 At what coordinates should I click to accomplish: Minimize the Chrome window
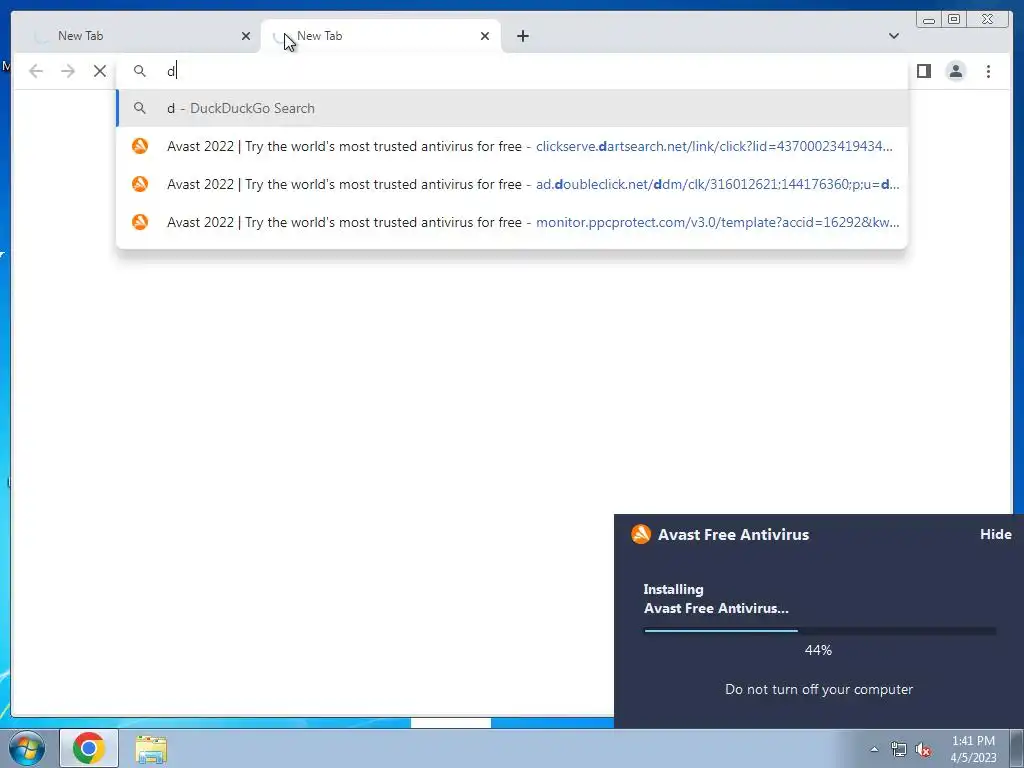(x=929, y=20)
